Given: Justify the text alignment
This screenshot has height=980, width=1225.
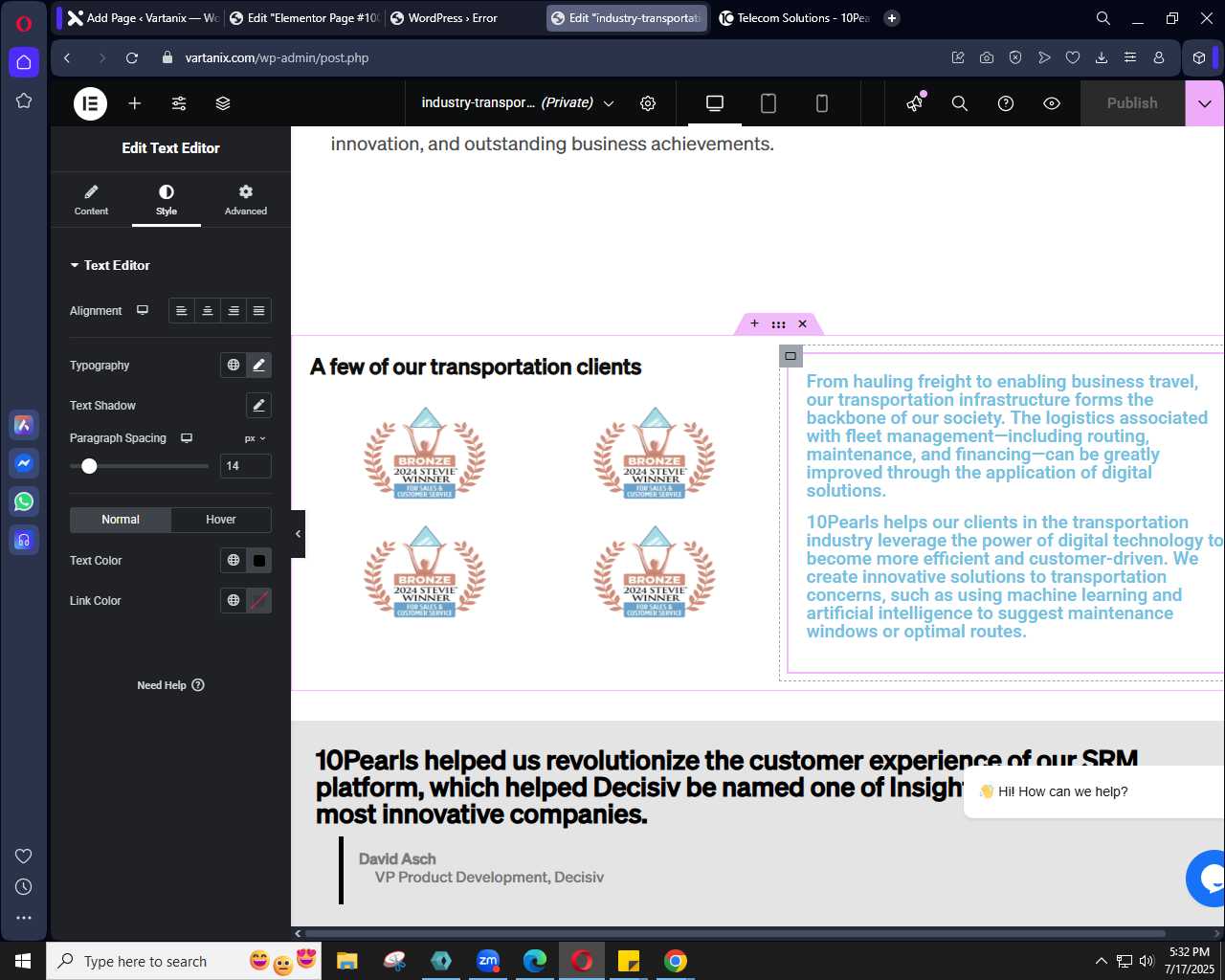Looking at the screenshot, I should 258,311.
